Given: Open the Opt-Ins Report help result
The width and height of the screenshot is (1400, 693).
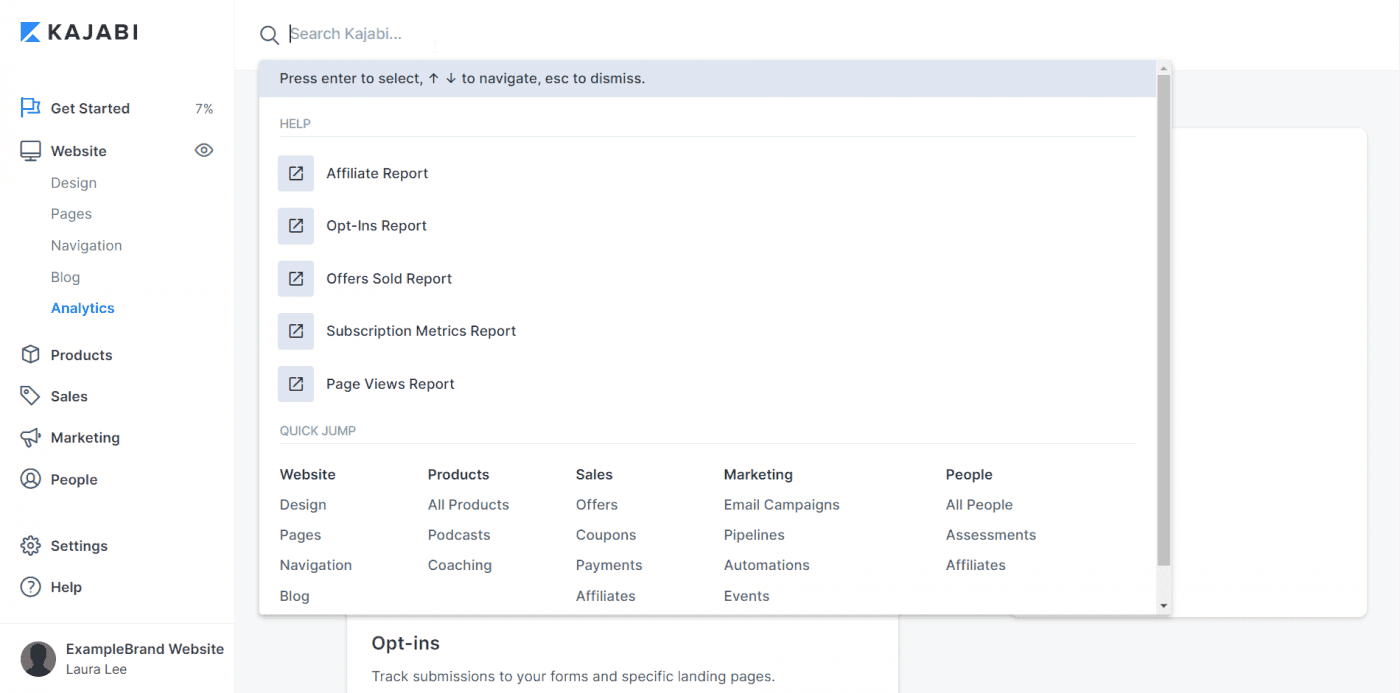Looking at the screenshot, I should point(376,226).
